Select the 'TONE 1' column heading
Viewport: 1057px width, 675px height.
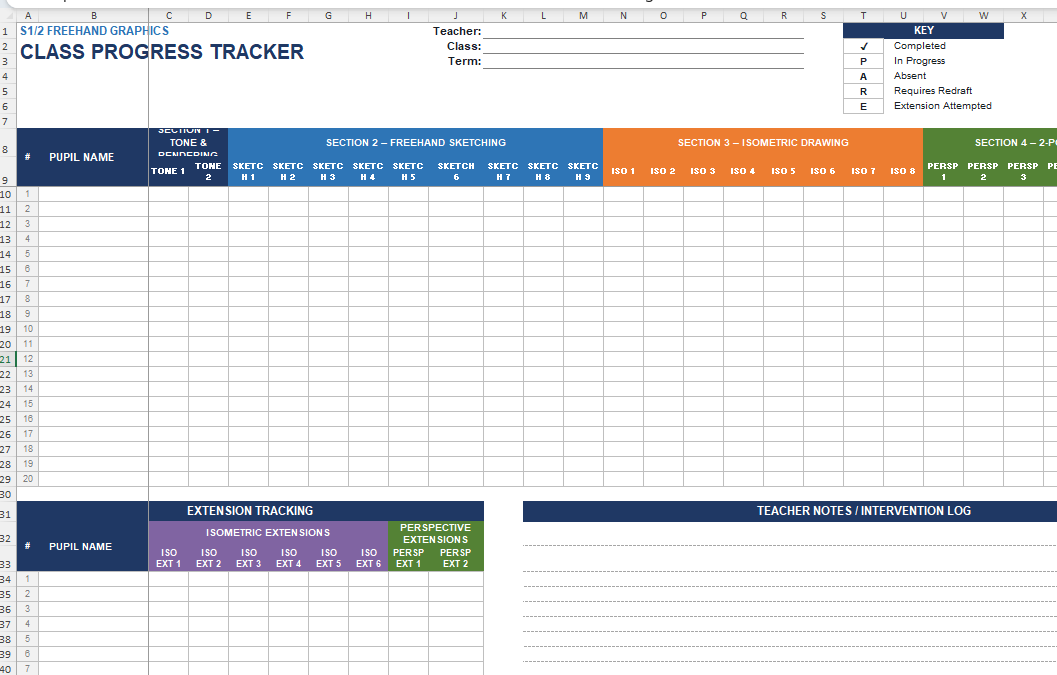point(169,171)
